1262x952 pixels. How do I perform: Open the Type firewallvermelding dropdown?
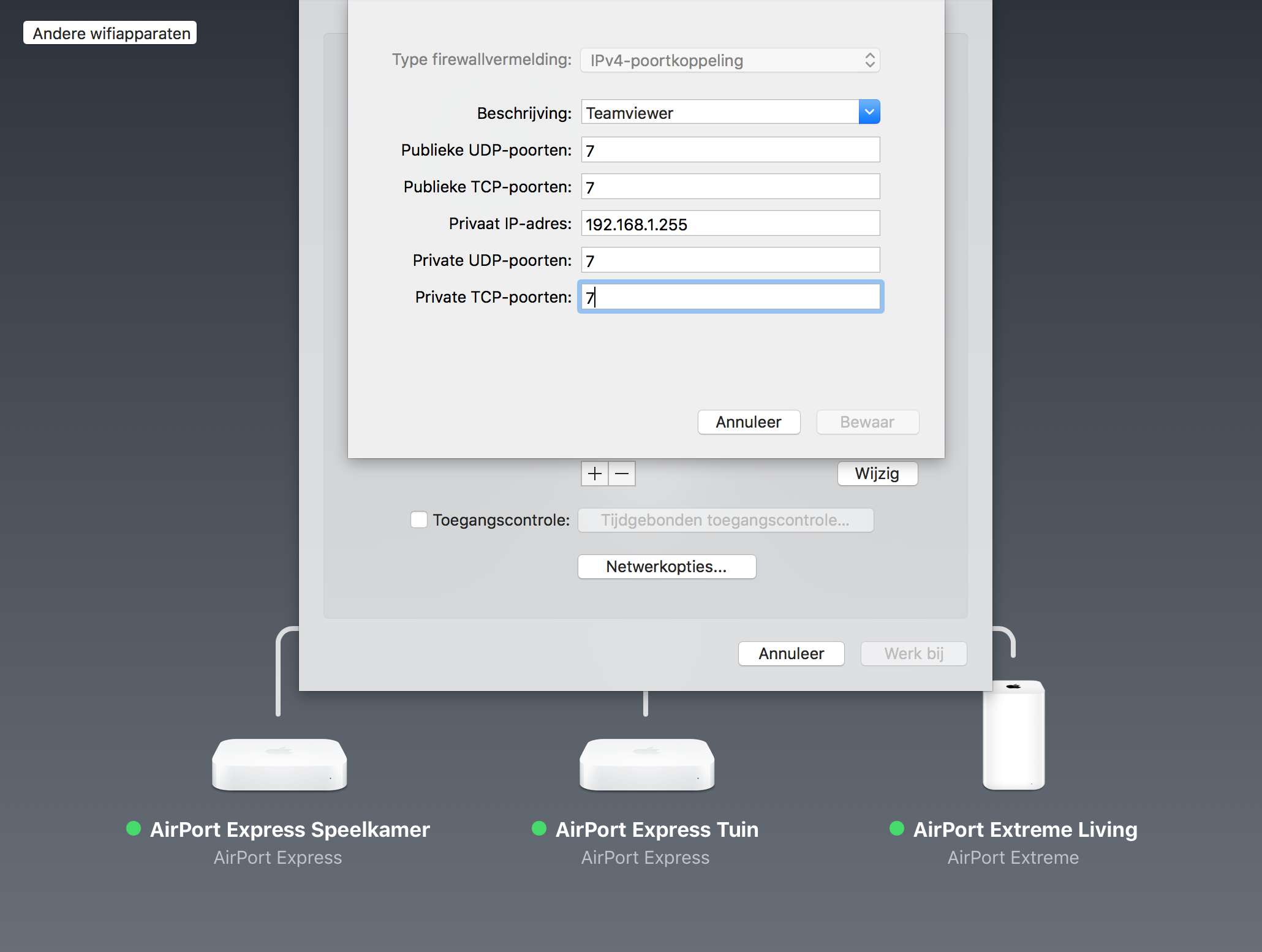(x=730, y=60)
